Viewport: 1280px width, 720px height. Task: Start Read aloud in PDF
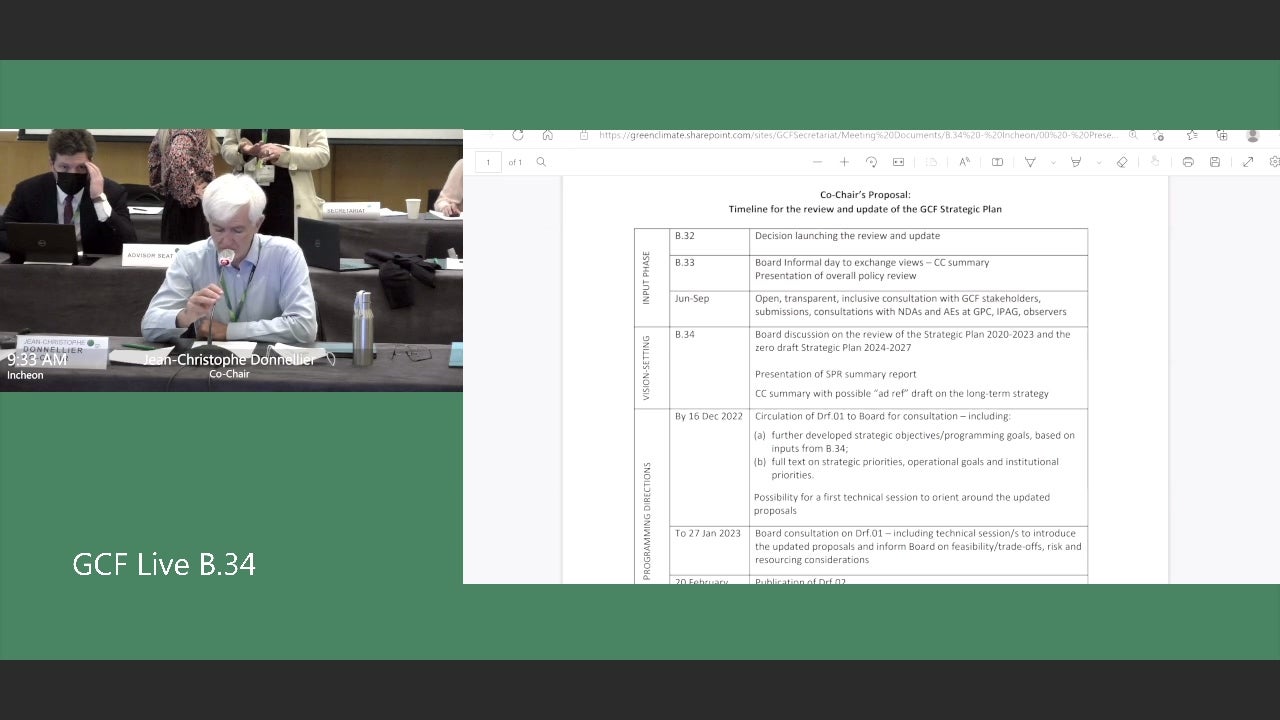click(964, 162)
